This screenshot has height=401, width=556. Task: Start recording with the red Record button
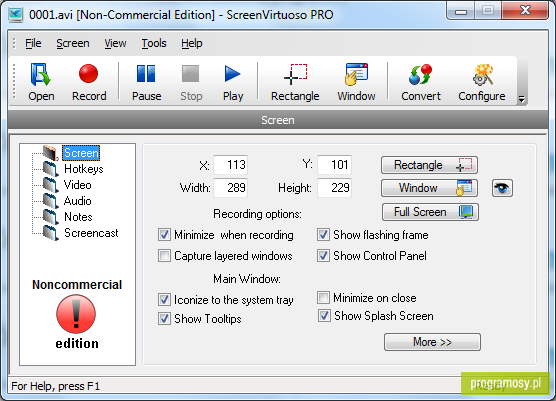89,82
